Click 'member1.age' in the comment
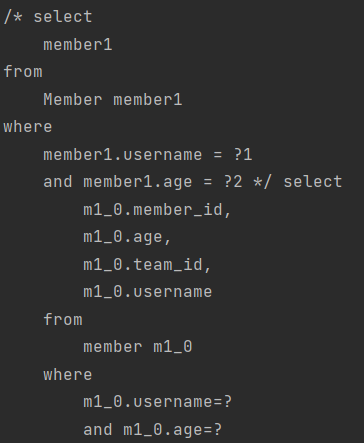Image resolution: width=364 pixels, height=443 pixels. coord(138,183)
